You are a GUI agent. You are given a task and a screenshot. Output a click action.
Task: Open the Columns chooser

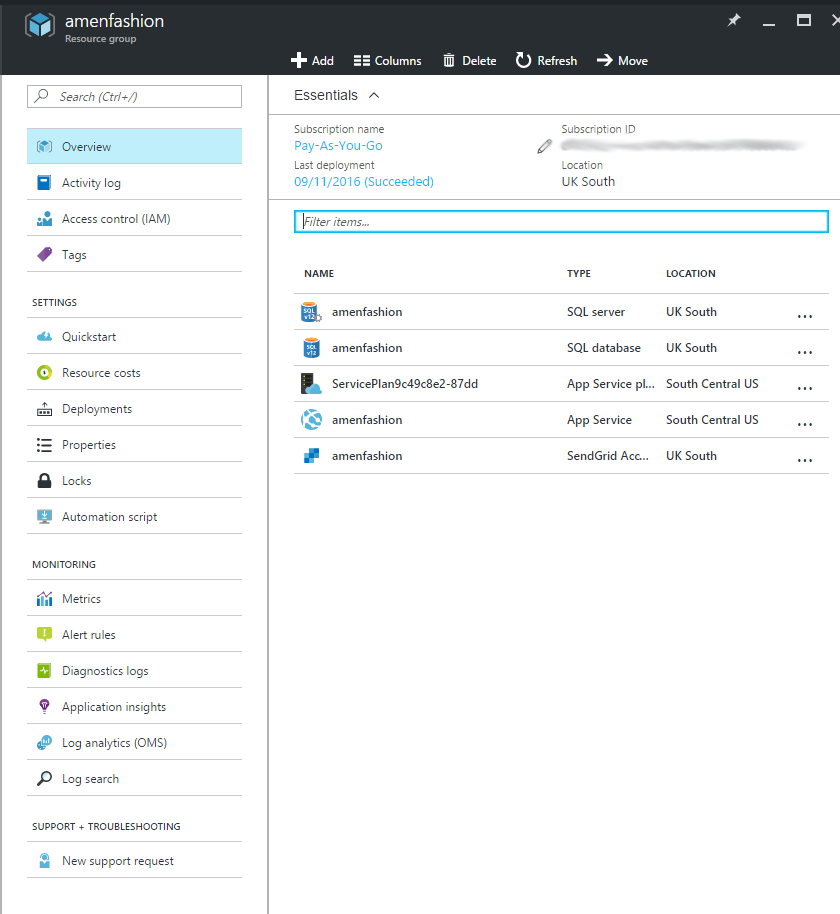(x=387, y=61)
